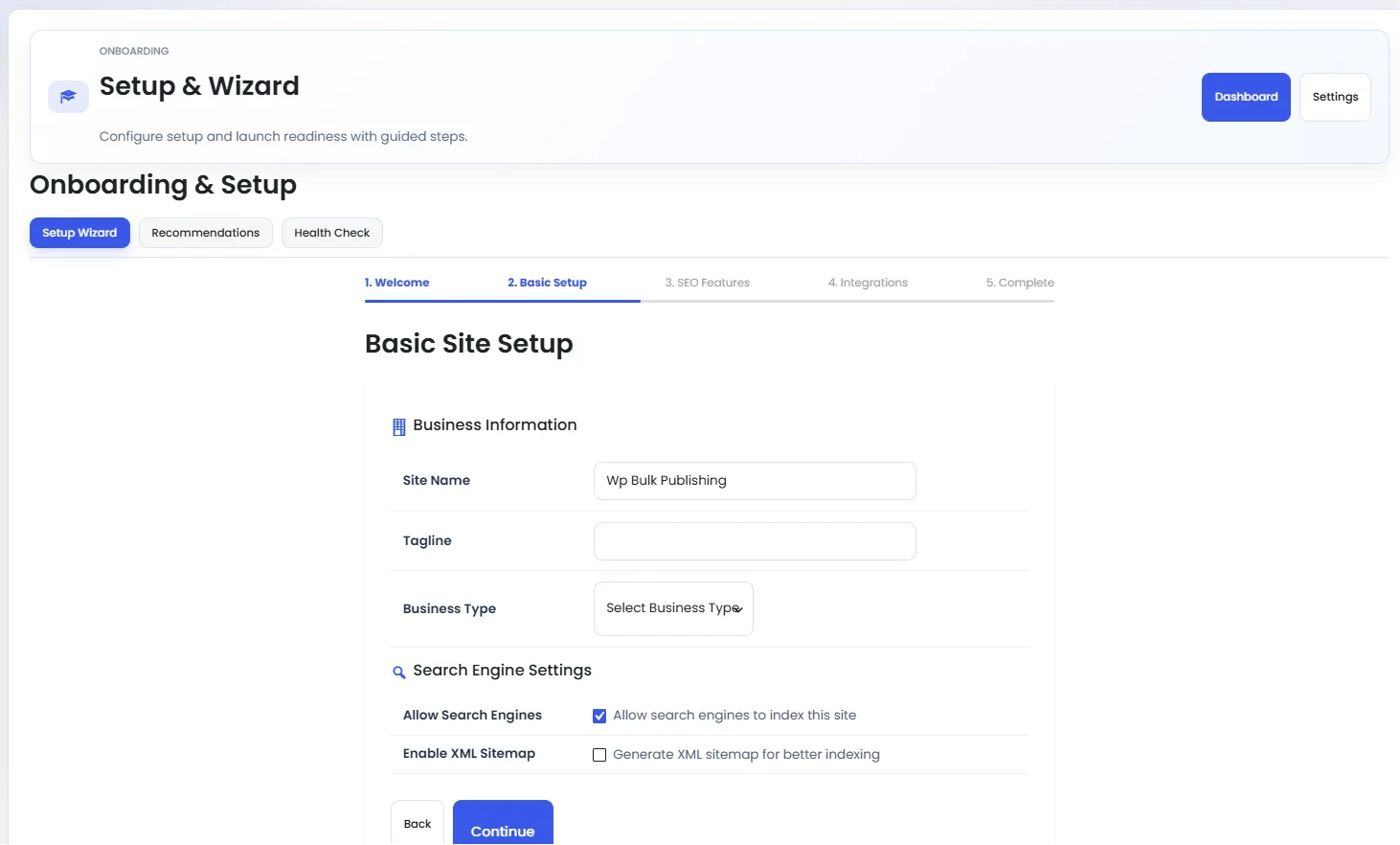Go to wizard step 1. Welcome
Image resolution: width=1400 pixels, height=845 pixels.
396,283
